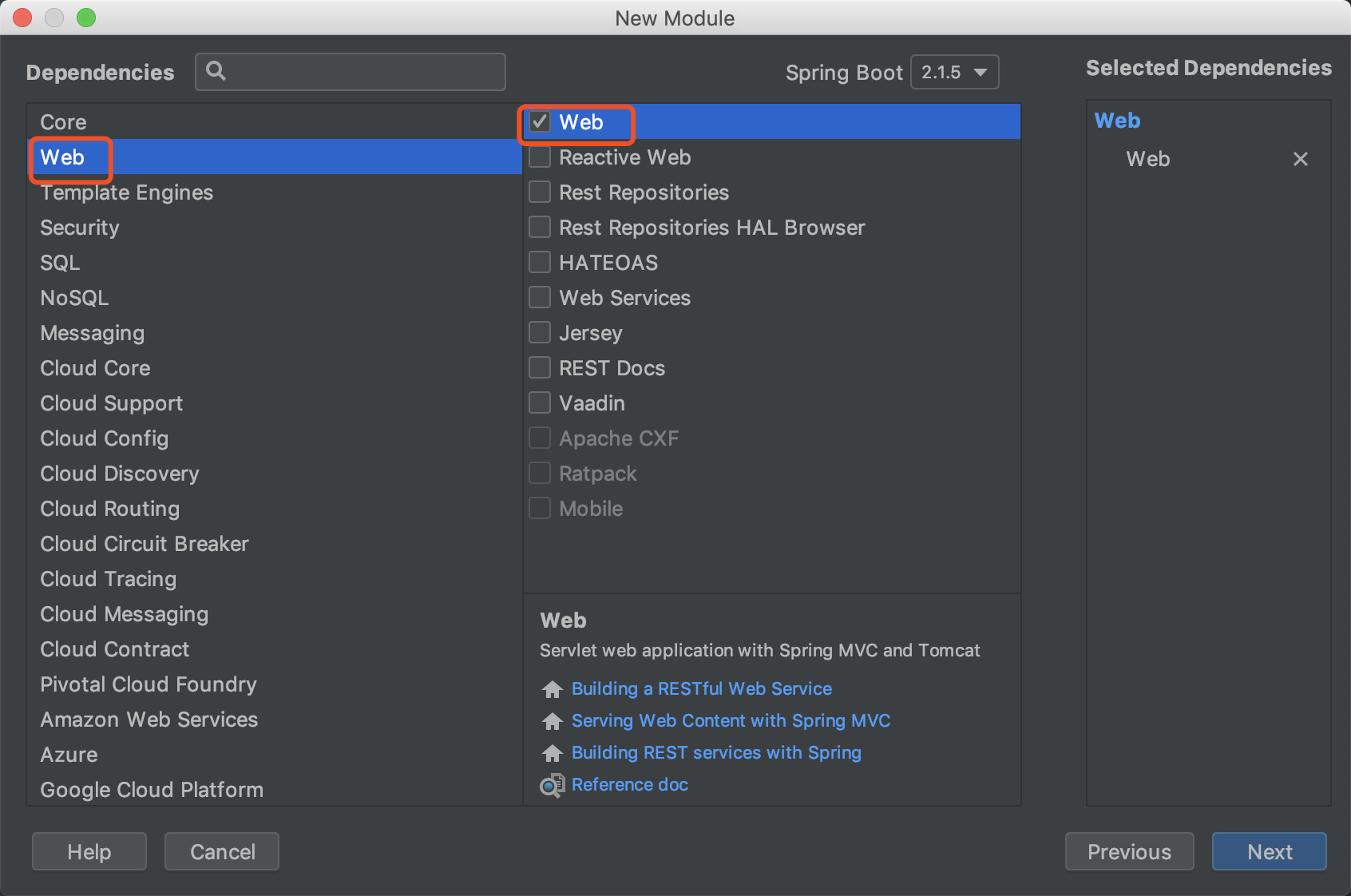The height and width of the screenshot is (896, 1351).
Task: Remove Web from Selected Dependencies with X
Action: tap(1300, 159)
